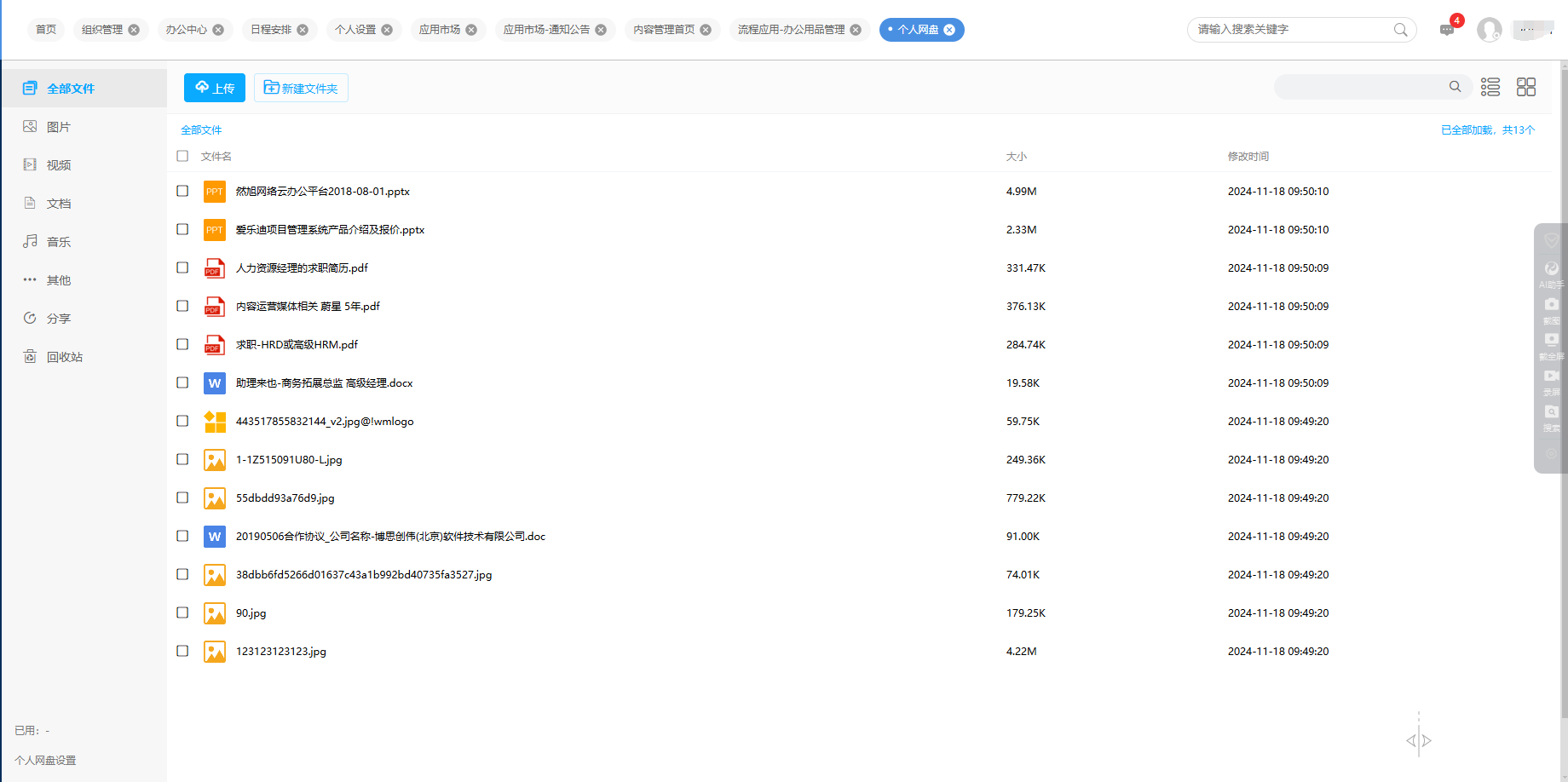Close the 个人设置 tab
The width and height of the screenshot is (1568, 782).
pos(387,30)
